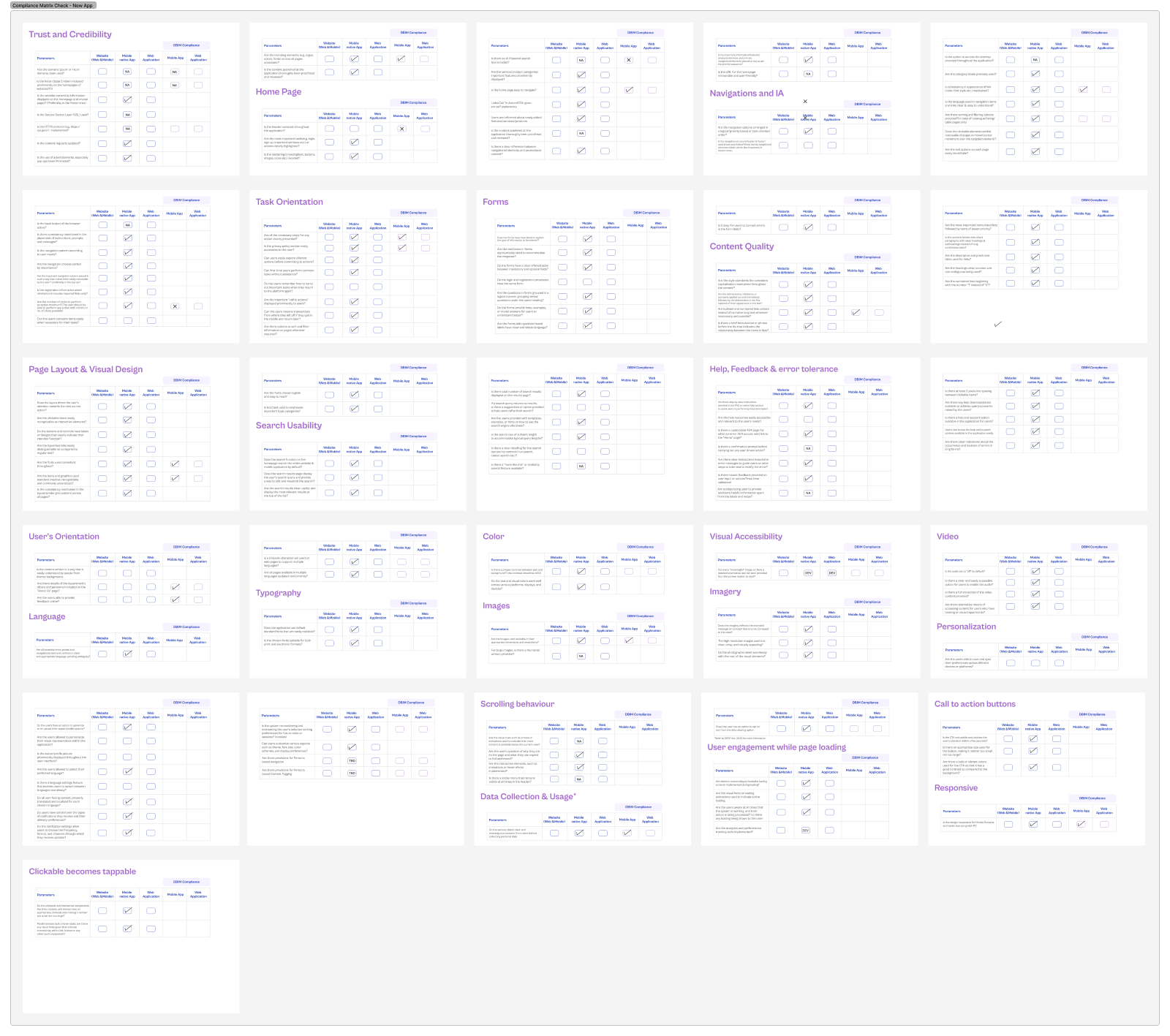Click the DBIM Compliance badge above Responsive table
This screenshot has width=1170, height=1036.
(x=1092, y=798)
